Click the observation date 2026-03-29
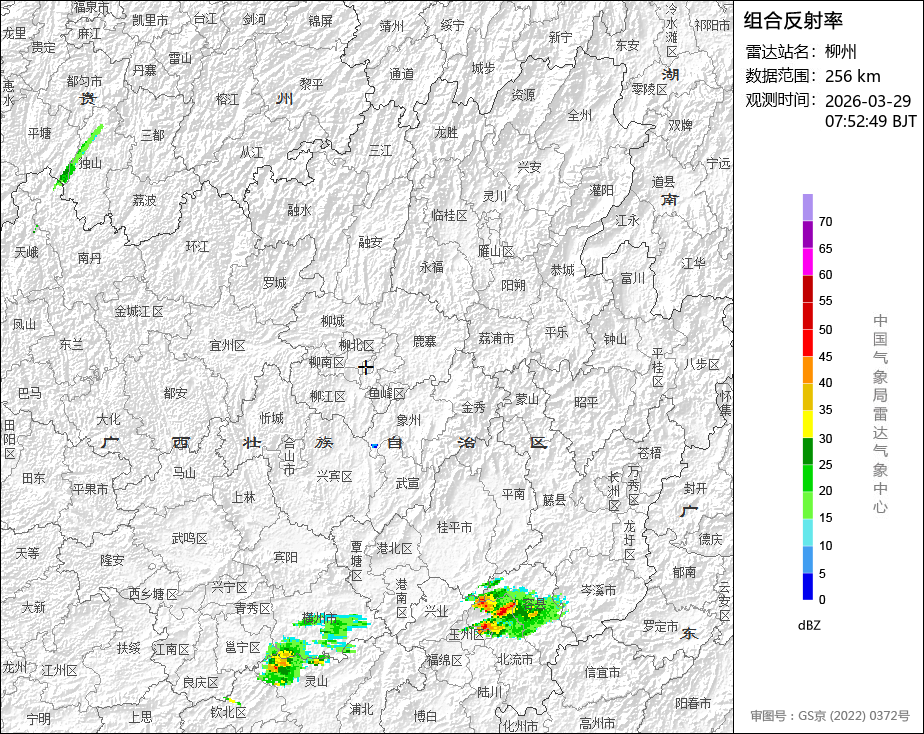The width and height of the screenshot is (924, 734). [x=868, y=101]
